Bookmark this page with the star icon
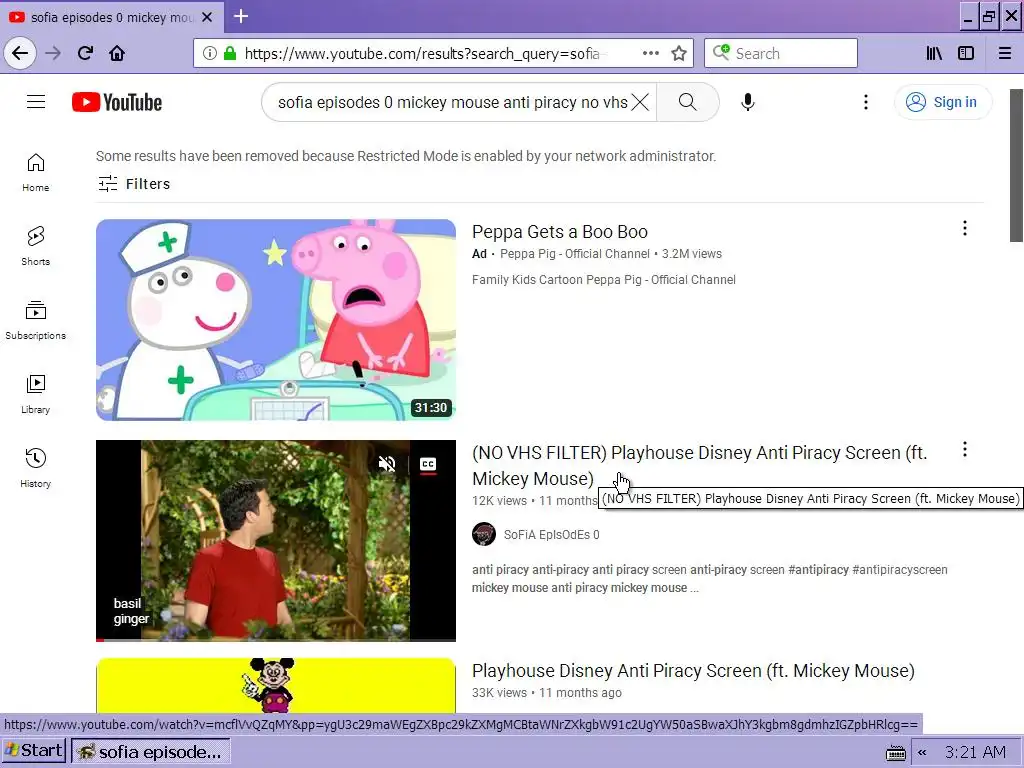This screenshot has height=768, width=1024. 679,53
